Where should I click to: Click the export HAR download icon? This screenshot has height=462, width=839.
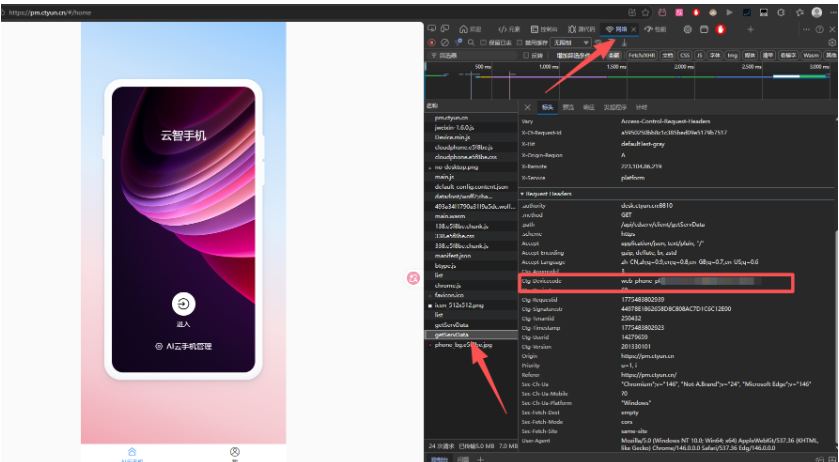click(x=624, y=42)
